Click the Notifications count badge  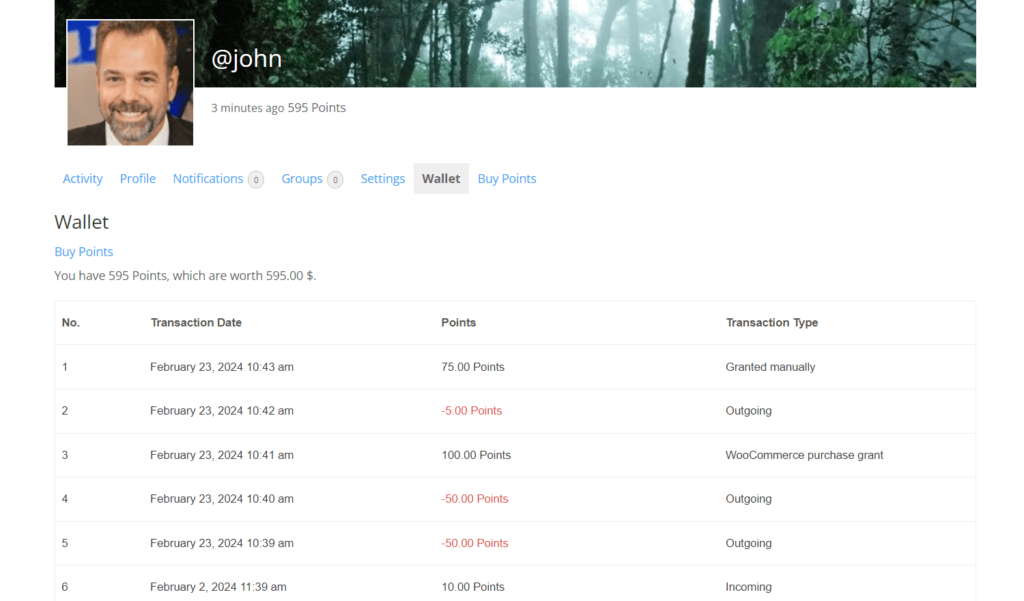point(256,180)
